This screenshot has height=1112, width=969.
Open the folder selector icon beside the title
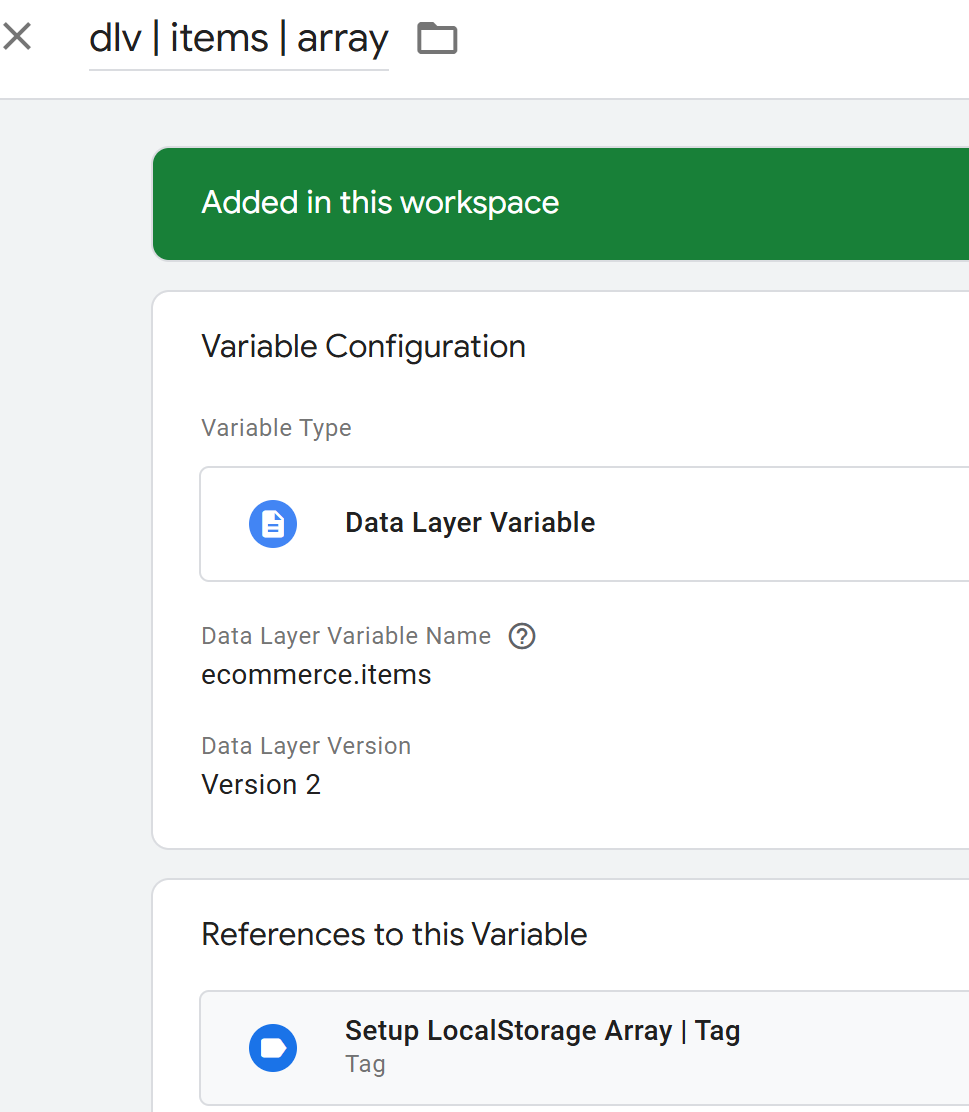point(437,39)
